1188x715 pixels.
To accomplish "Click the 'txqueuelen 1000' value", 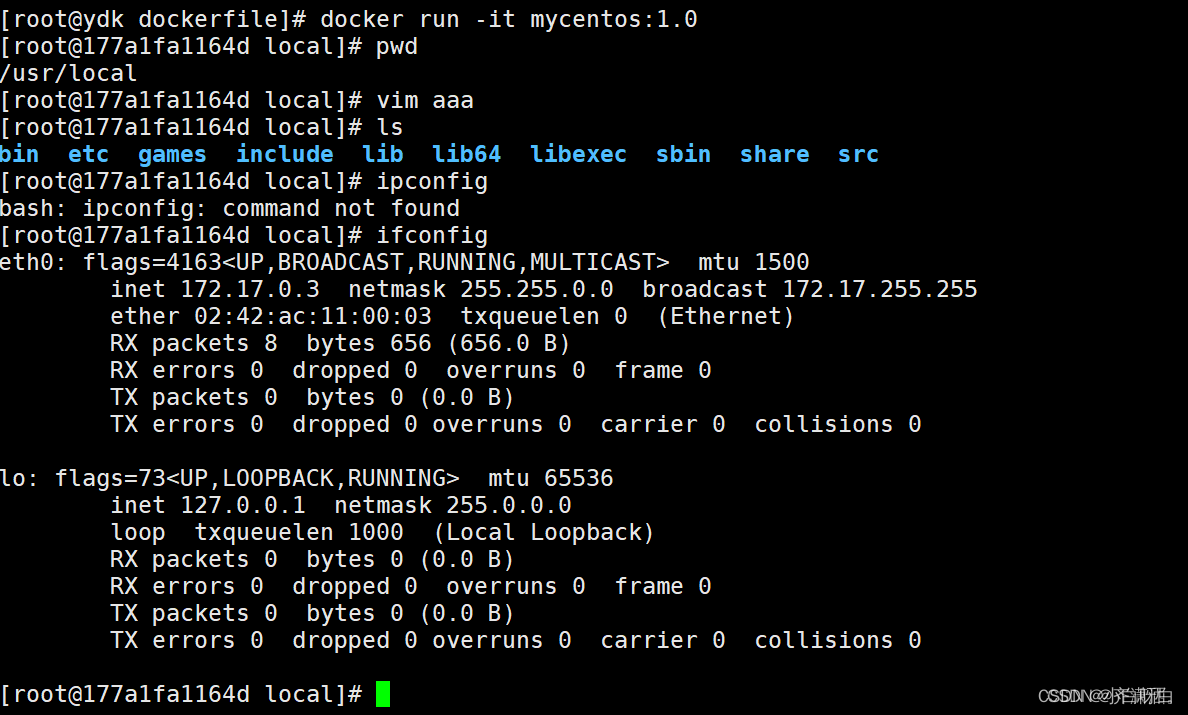I will click(299, 532).
